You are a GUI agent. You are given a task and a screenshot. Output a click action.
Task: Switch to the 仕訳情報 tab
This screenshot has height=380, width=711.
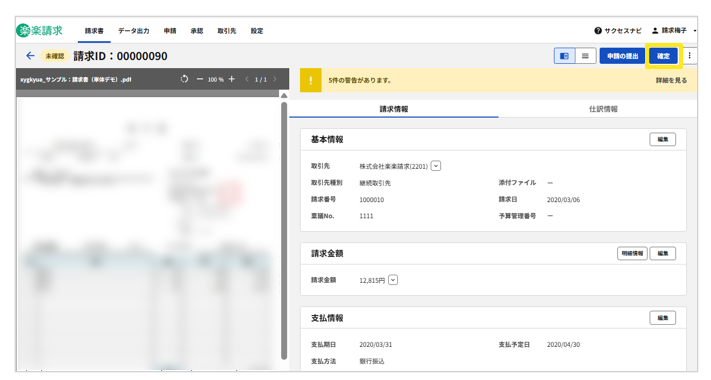tap(603, 109)
